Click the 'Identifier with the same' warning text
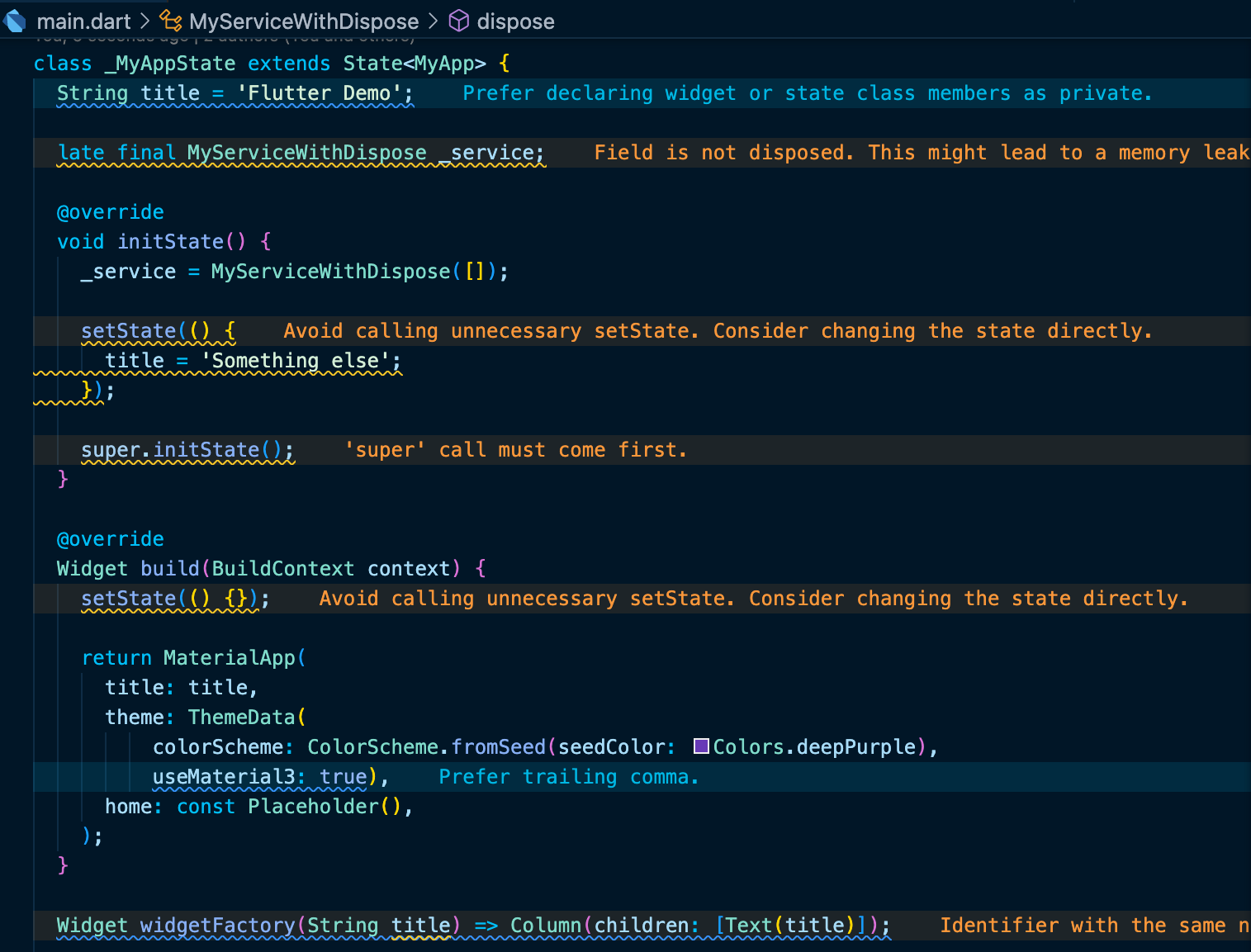The image size is (1251, 952). point(1093,926)
